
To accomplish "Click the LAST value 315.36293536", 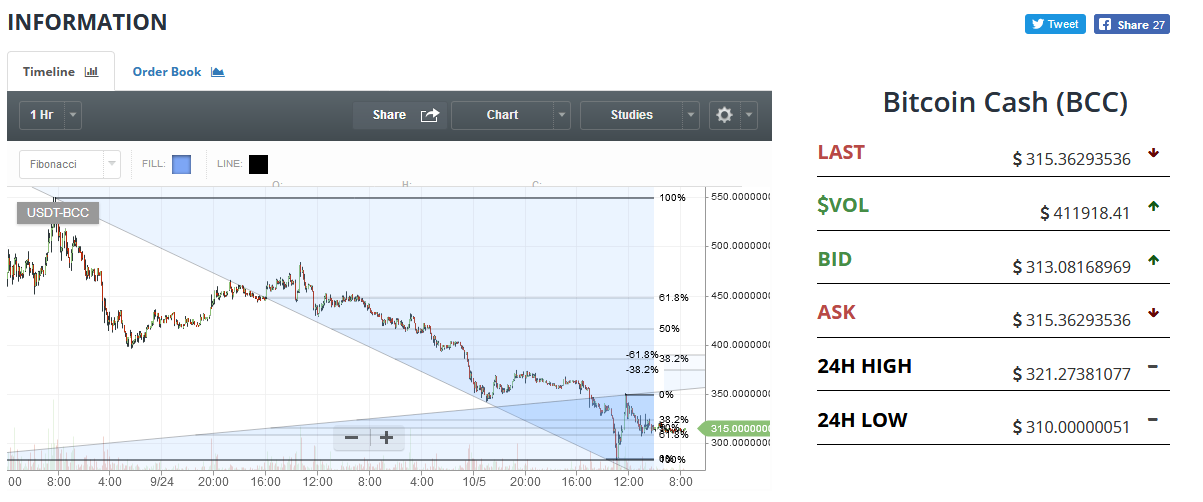I will 1071,159.
